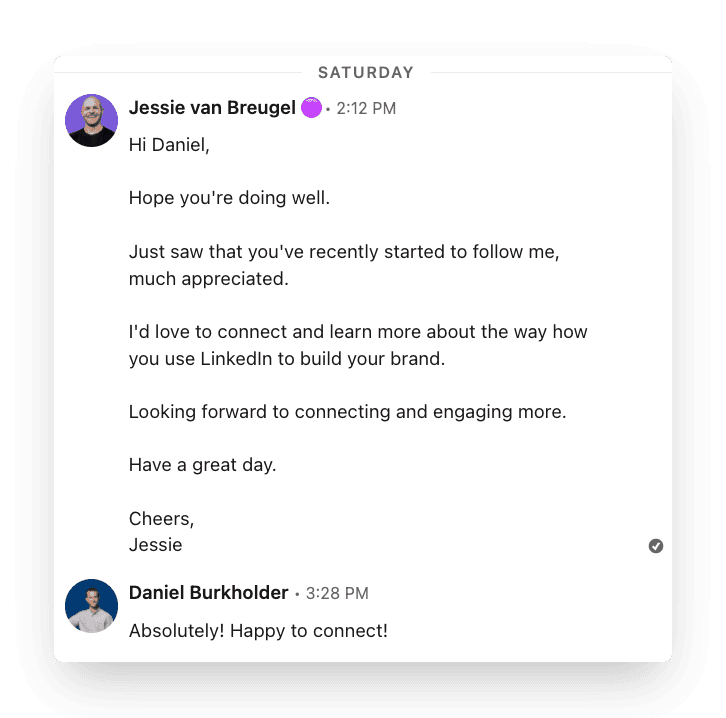This screenshot has width=726, height=718.
Task: Click the "Jessie" signature below Cheers
Action: (x=156, y=545)
